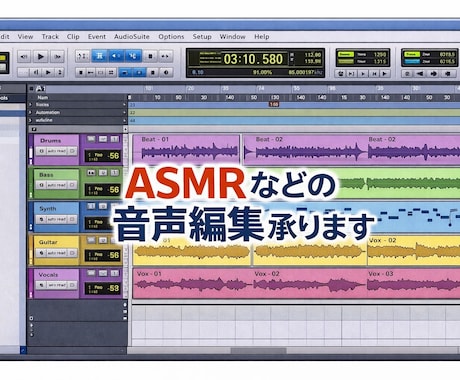The image size is (460, 380).
Task: Open the Synth track auto read selector
Action: (57, 219)
